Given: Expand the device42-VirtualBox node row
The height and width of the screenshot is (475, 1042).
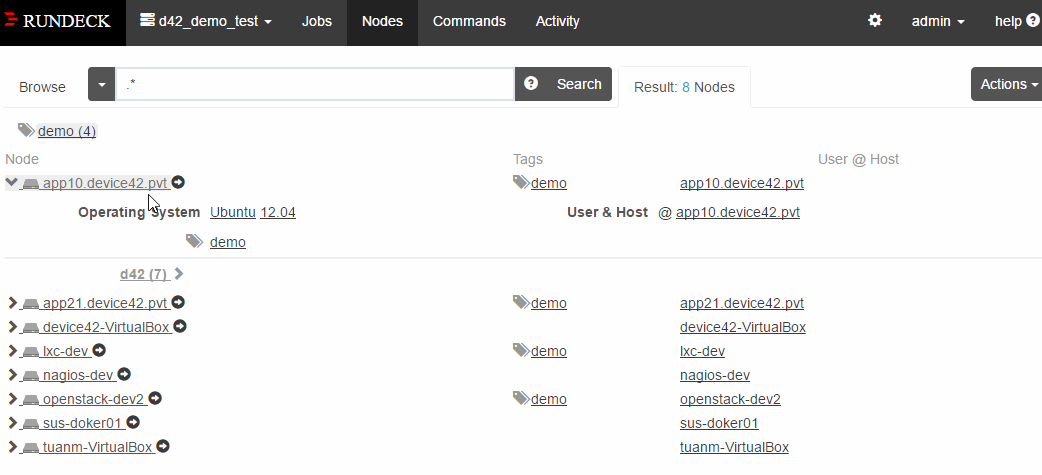Looking at the screenshot, I should [x=12, y=327].
